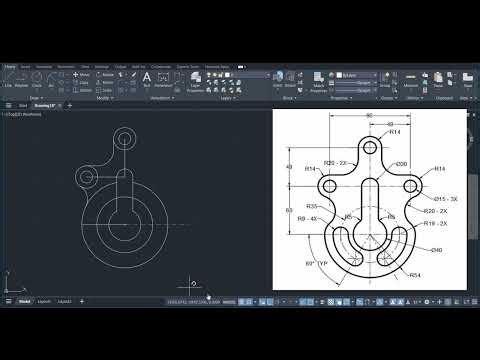Switch to the Insert ribbon tab
480x360 pixels.
pos(25,67)
